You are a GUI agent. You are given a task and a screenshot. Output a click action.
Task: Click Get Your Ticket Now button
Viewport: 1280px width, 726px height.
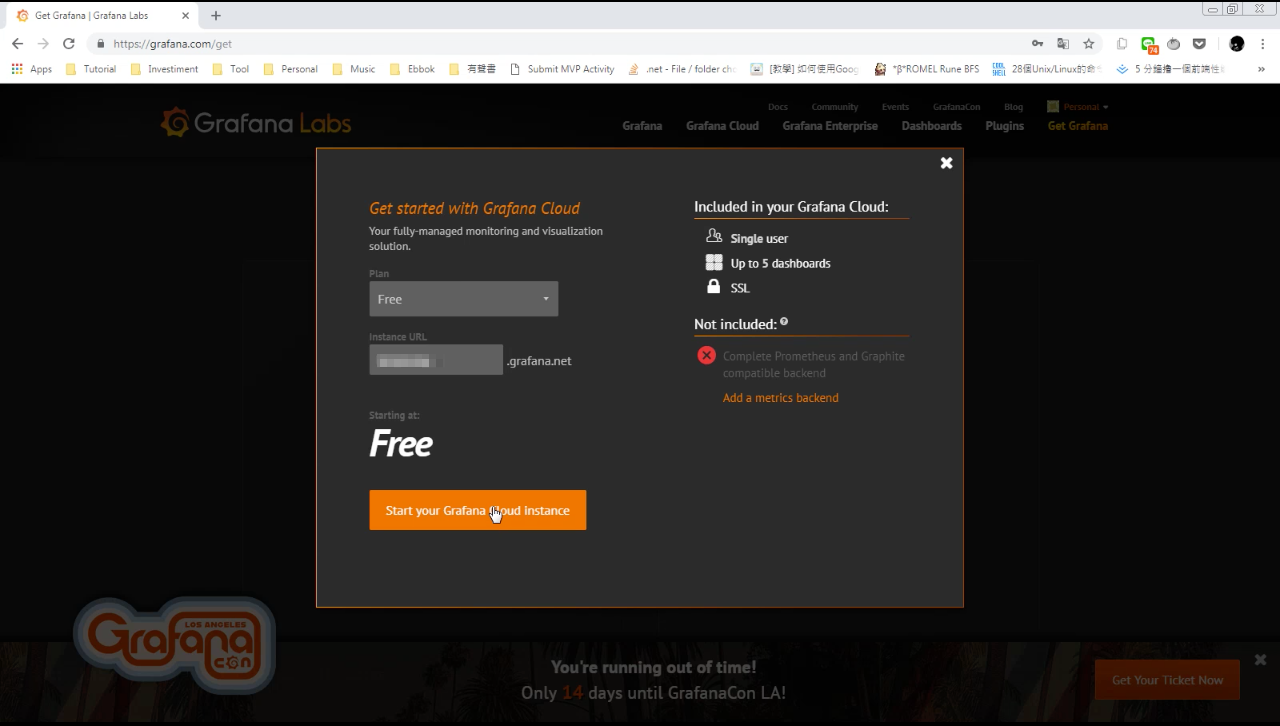coord(1167,680)
